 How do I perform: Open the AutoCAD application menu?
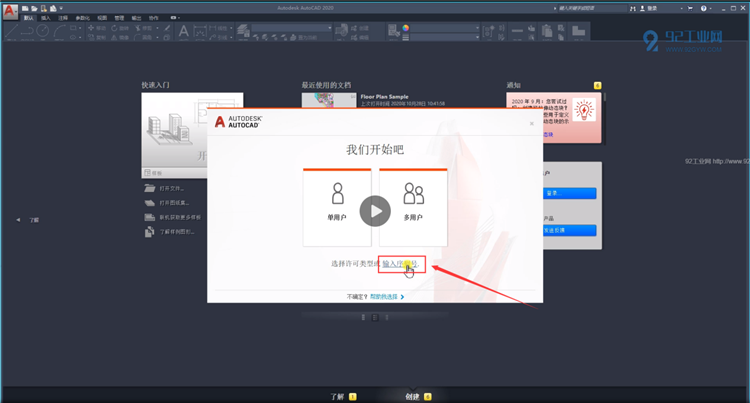[10, 11]
